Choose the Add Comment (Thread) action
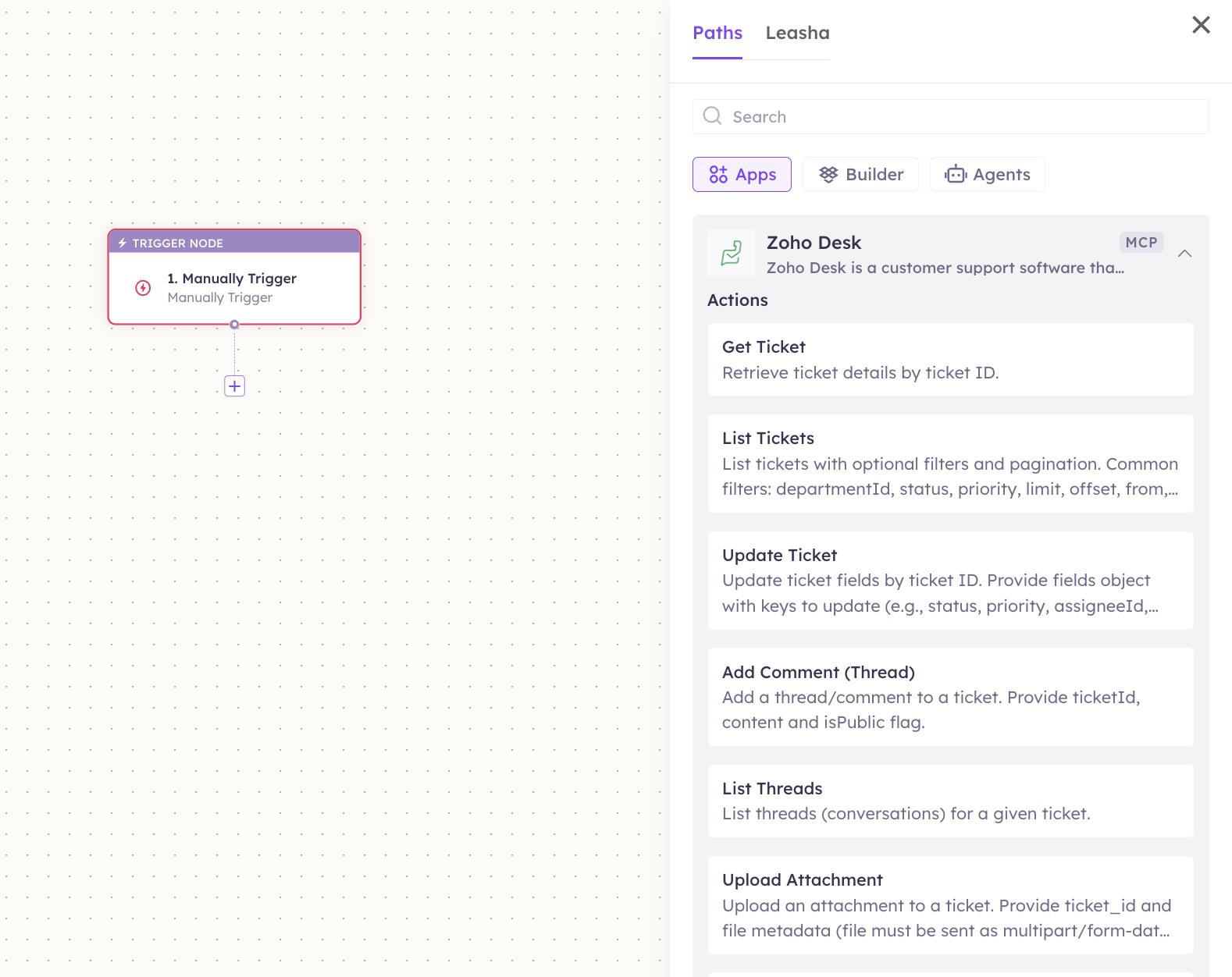 950,697
